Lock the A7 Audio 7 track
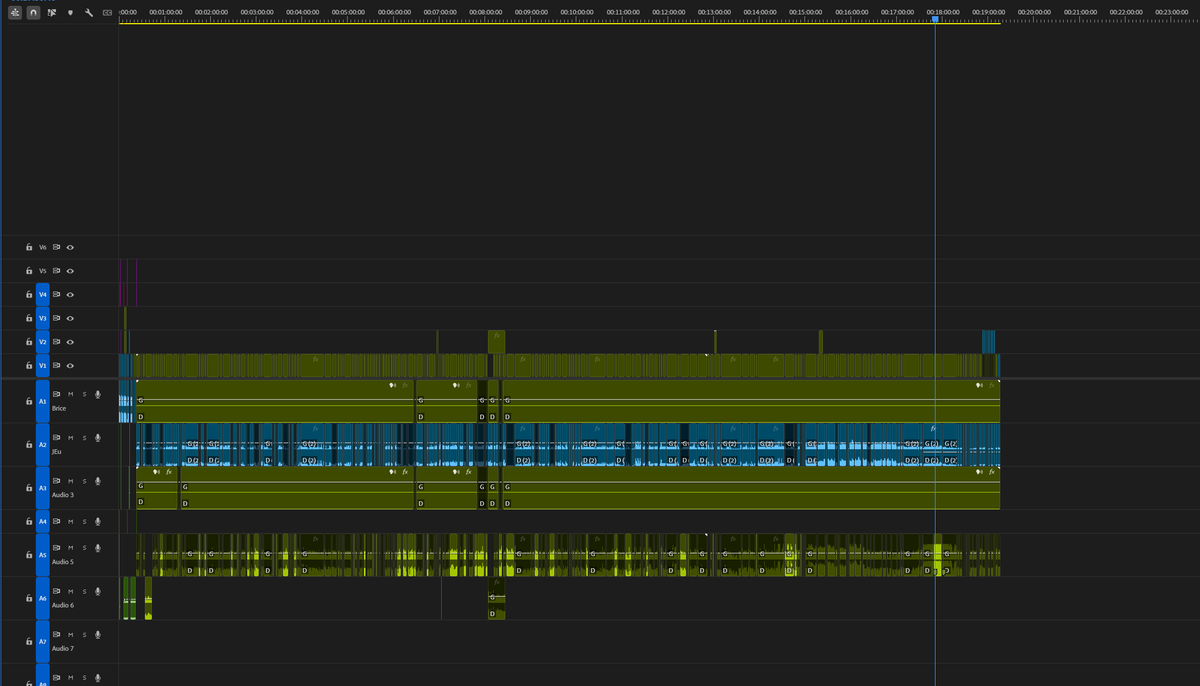 pyautogui.click(x=29, y=641)
